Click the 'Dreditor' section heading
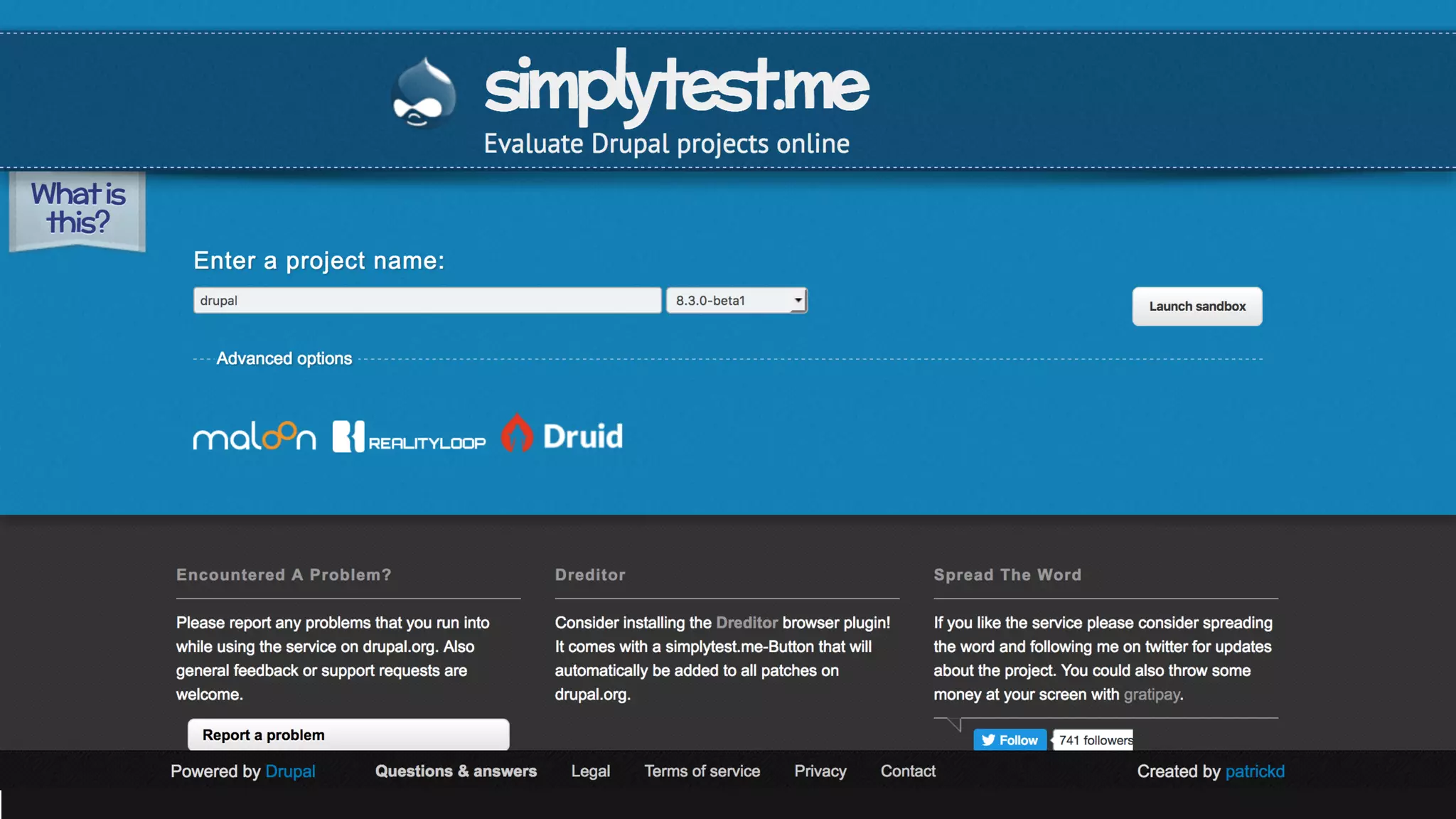Image resolution: width=1456 pixels, height=819 pixels. pyautogui.click(x=590, y=574)
